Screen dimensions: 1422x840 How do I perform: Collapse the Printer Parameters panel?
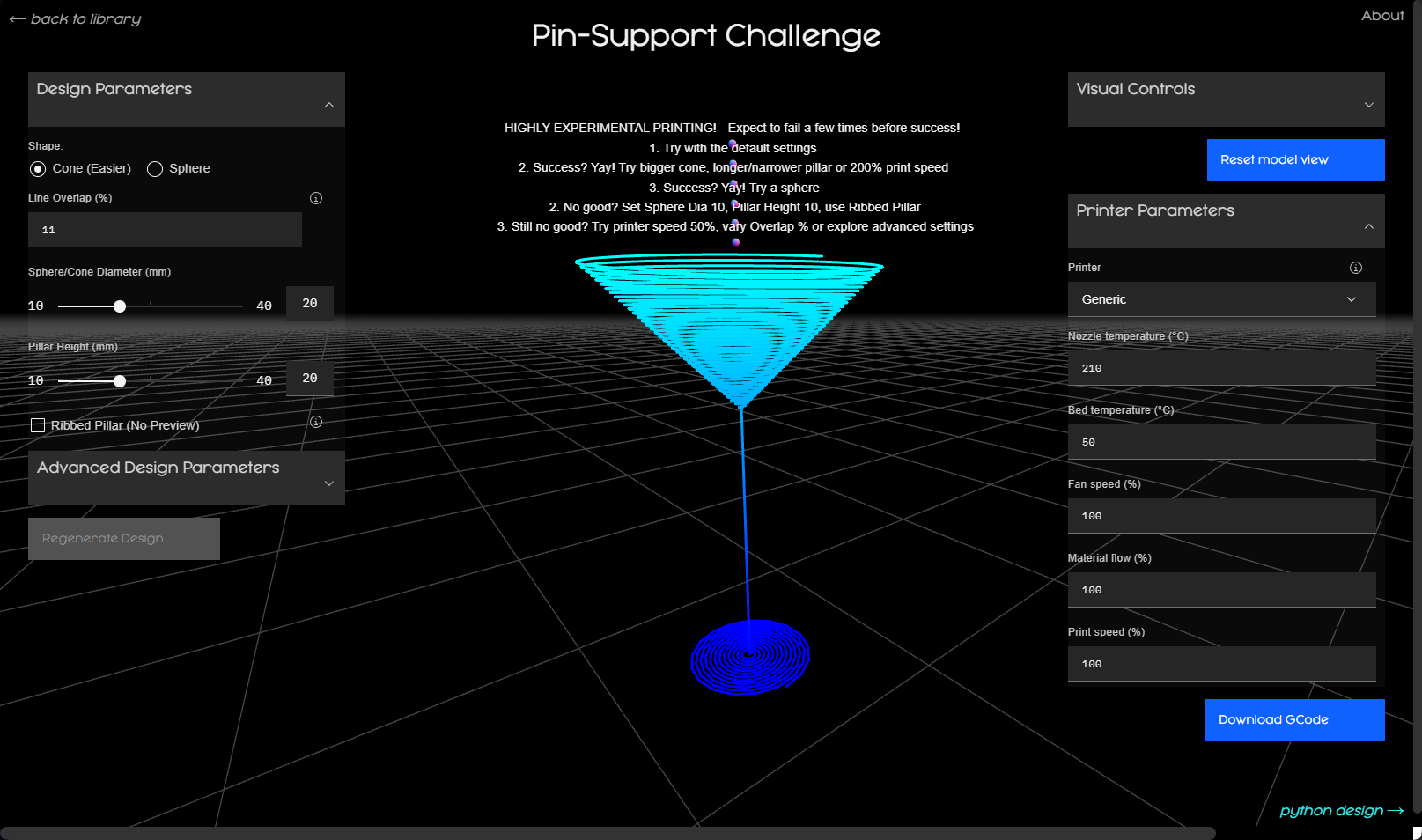click(1368, 226)
